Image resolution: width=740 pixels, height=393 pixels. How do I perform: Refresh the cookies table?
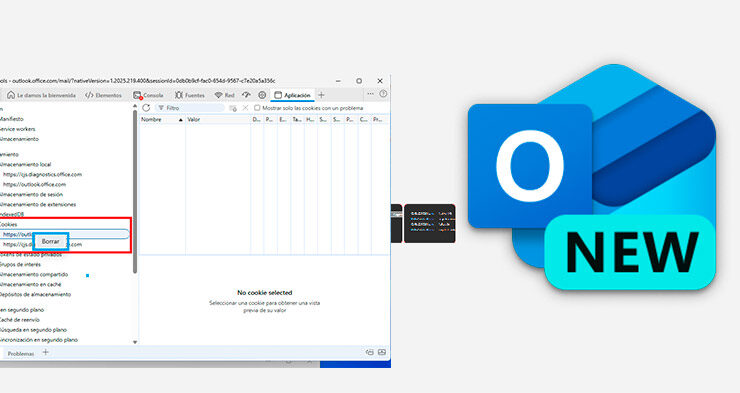pyautogui.click(x=146, y=108)
